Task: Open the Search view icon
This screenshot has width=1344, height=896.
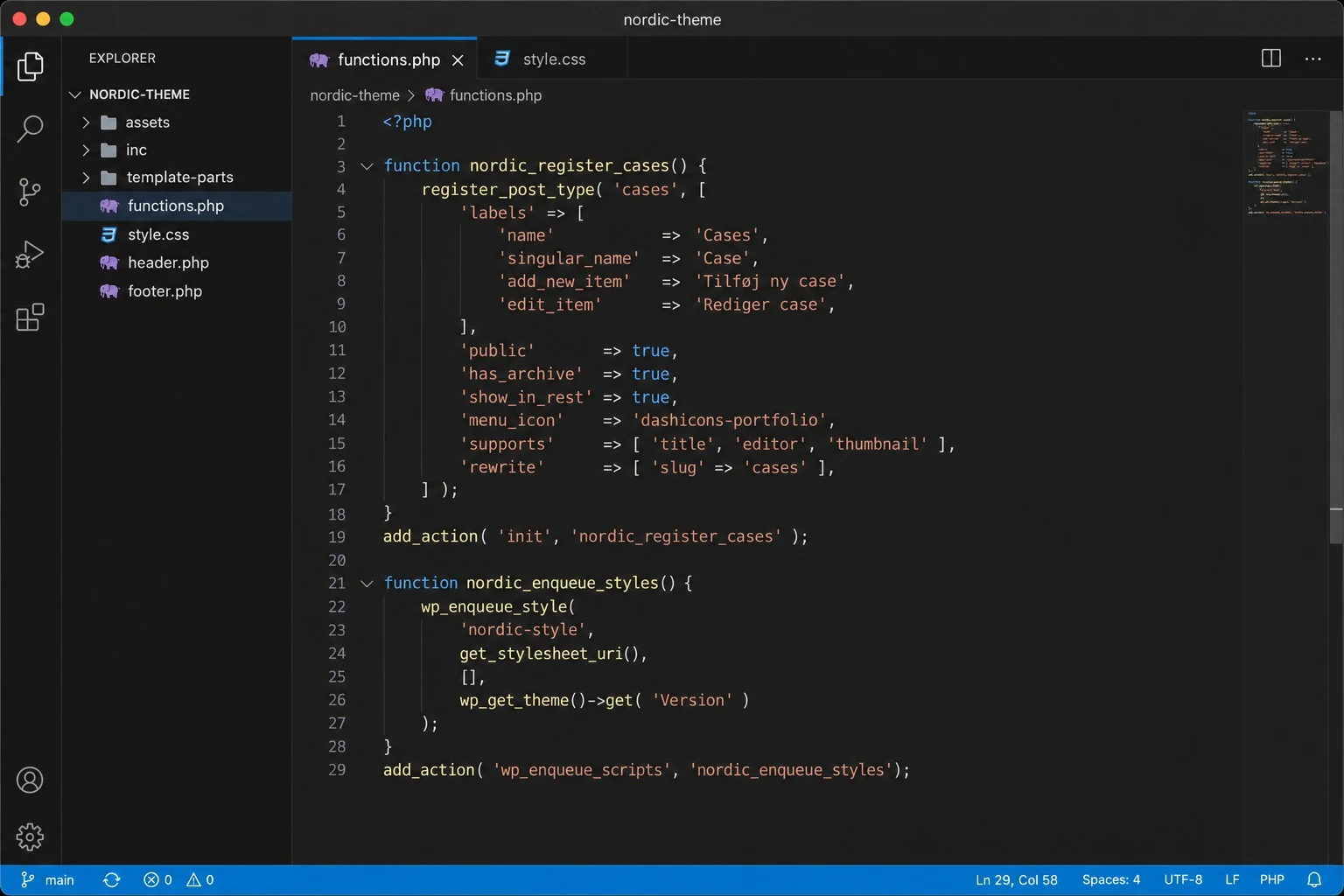Action: pyautogui.click(x=30, y=129)
